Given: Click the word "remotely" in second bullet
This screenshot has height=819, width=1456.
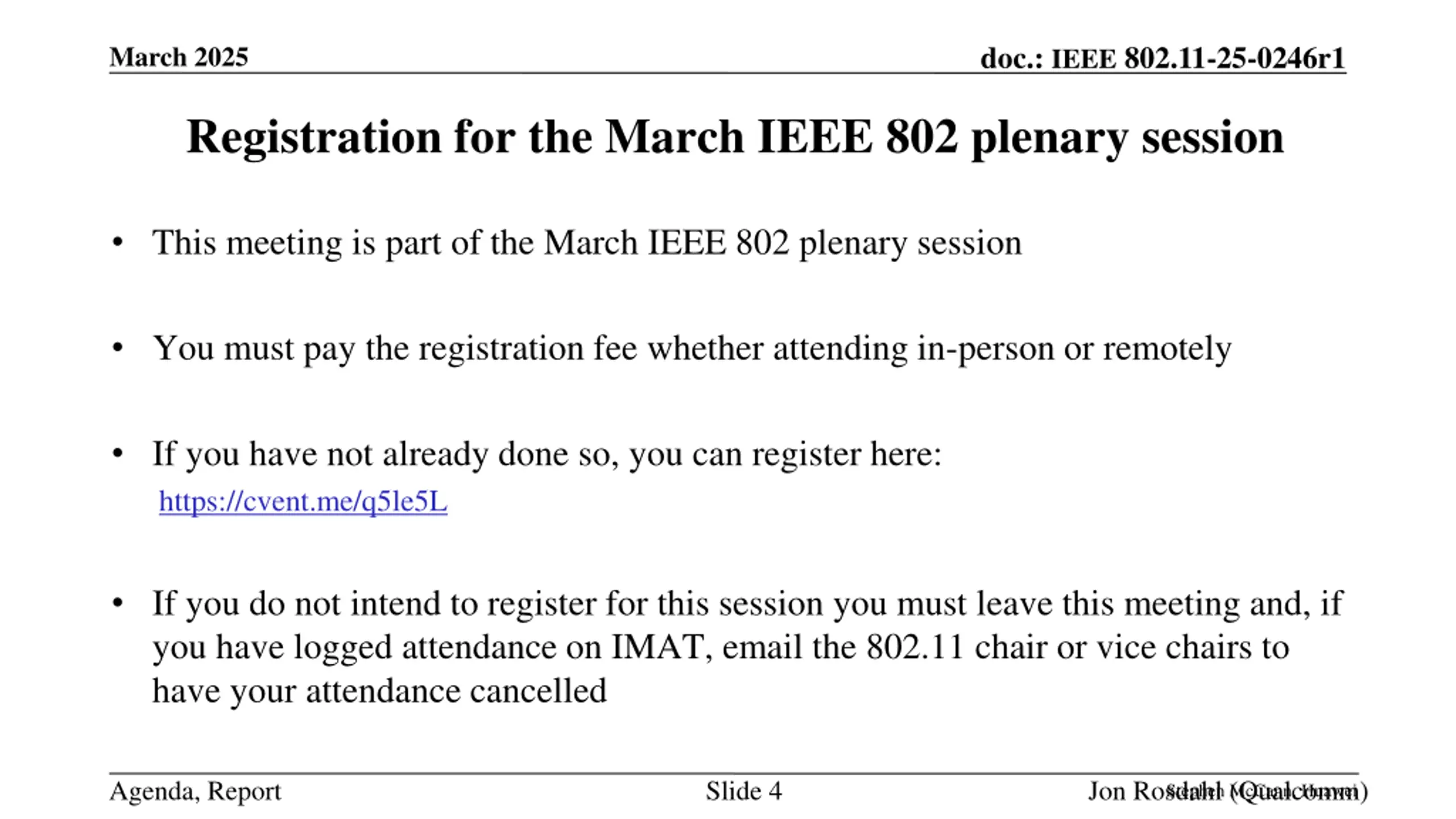Looking at the screenshot, I should click(x=1167, y=348).
